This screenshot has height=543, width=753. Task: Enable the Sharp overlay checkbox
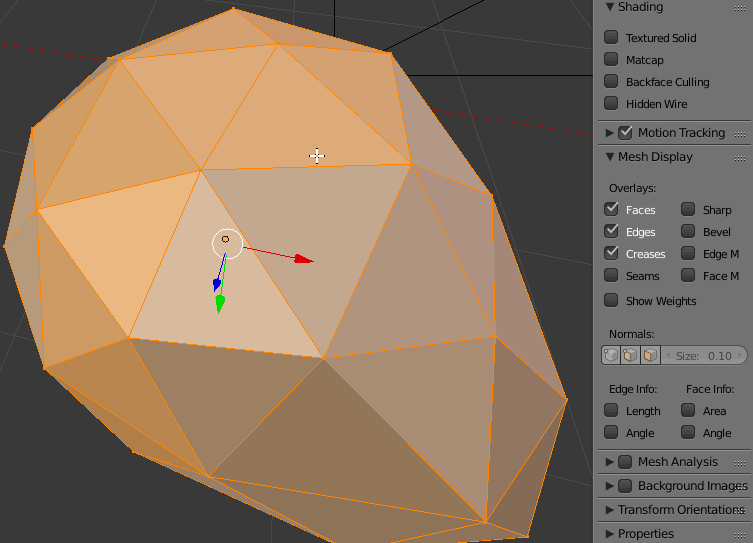pos(688,209)
